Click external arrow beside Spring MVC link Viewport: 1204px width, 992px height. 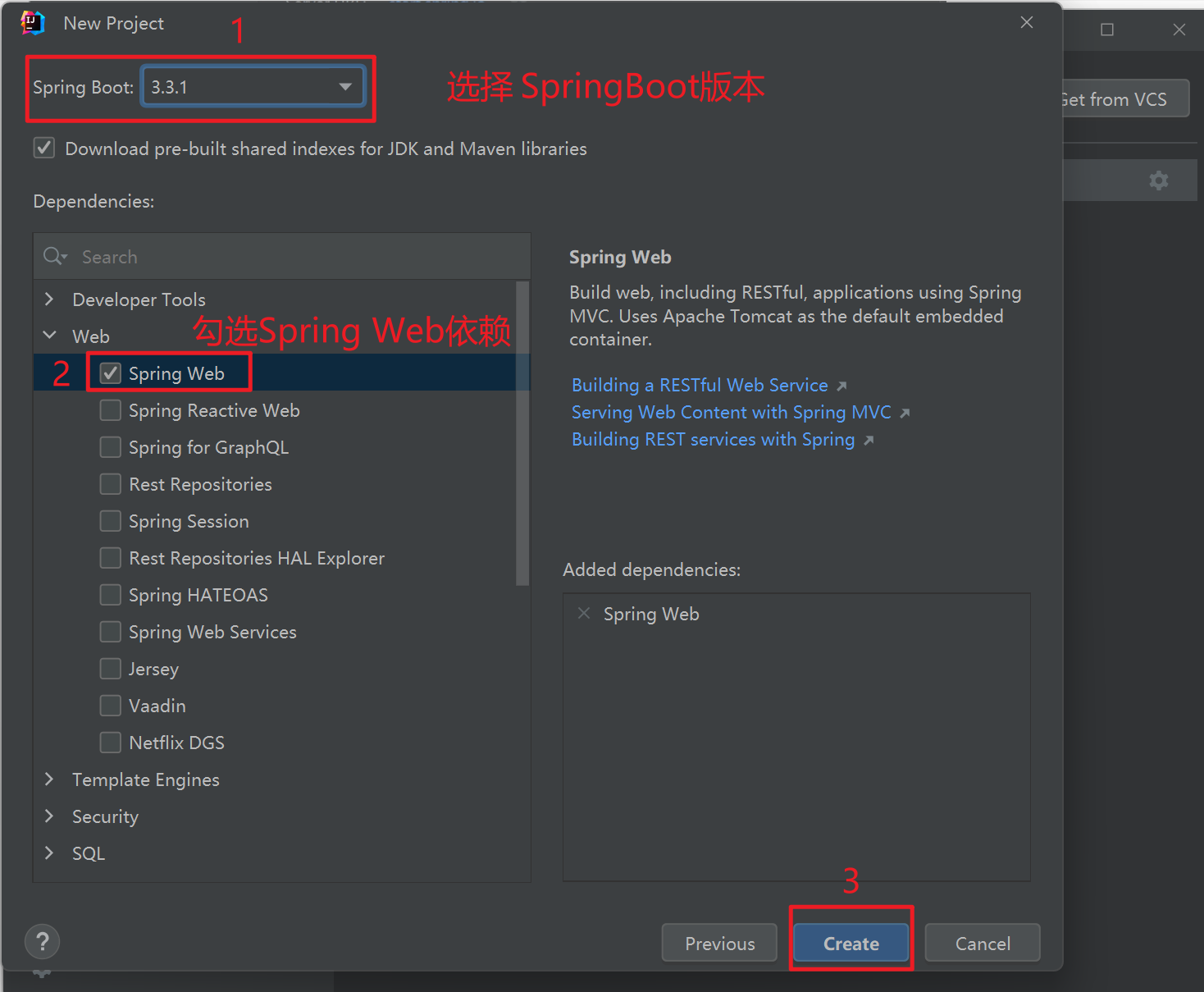point(905,413)
